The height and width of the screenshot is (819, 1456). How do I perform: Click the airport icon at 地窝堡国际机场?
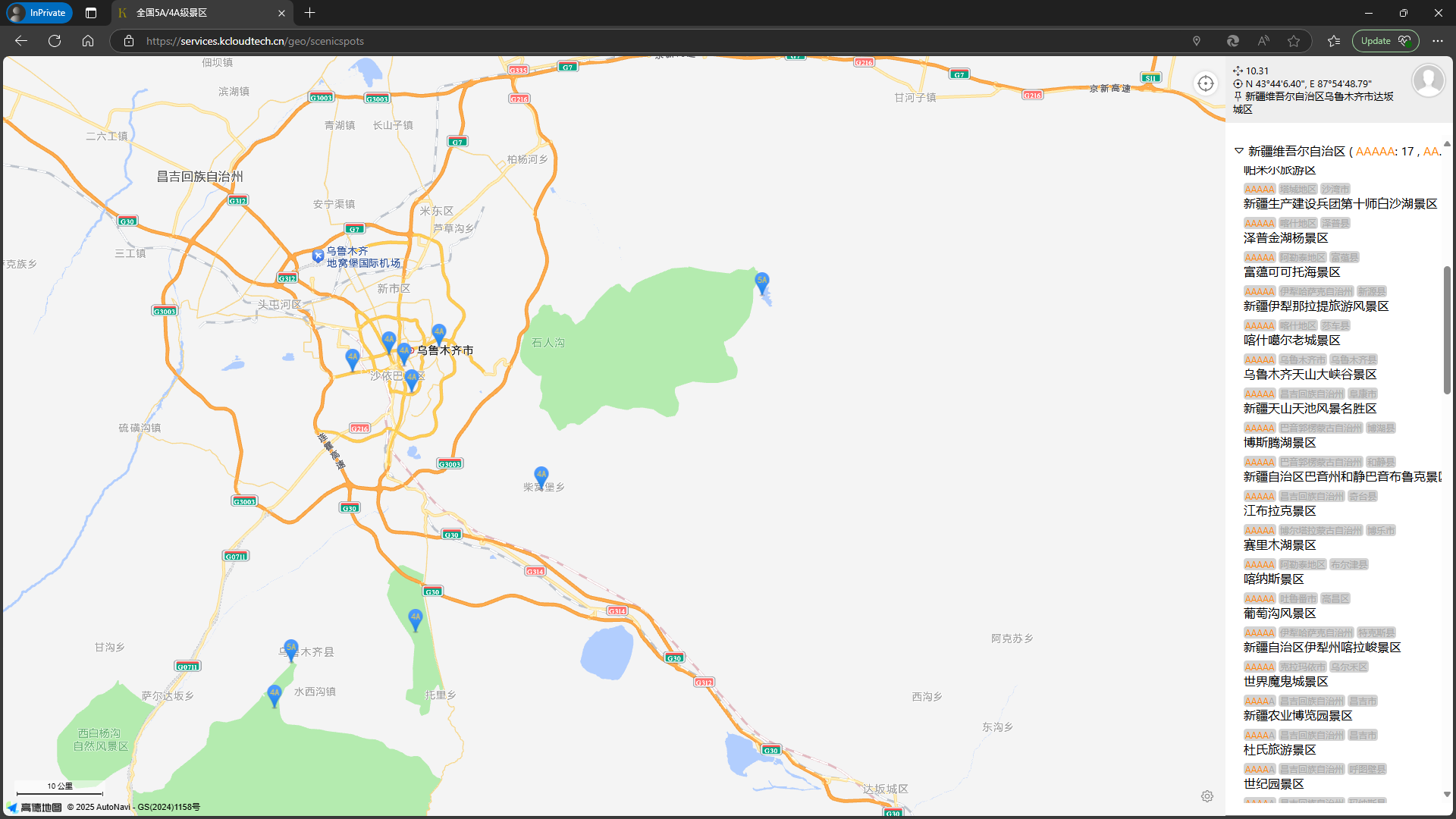[x=318, y=256]
